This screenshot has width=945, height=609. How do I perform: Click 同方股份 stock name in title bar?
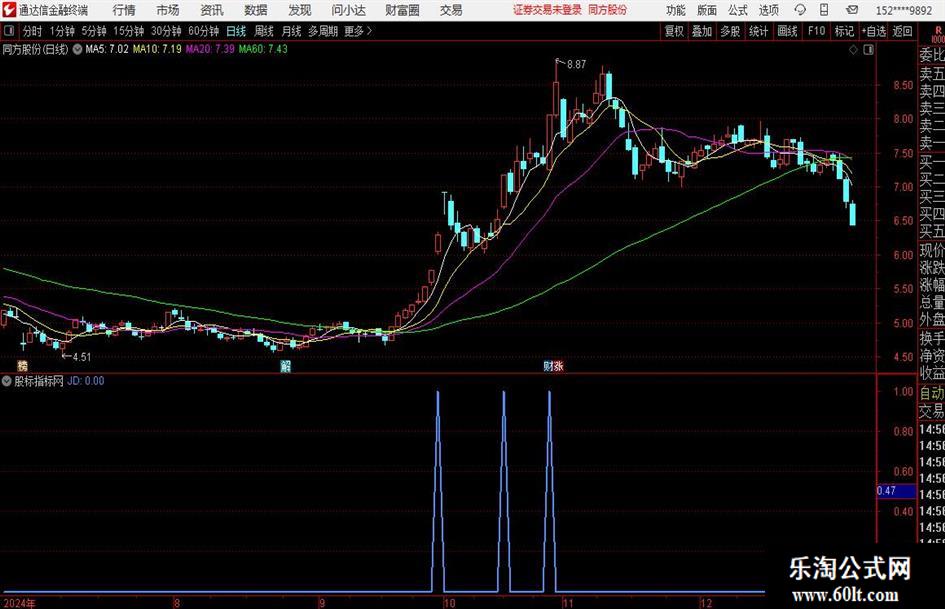click(608, 10)
